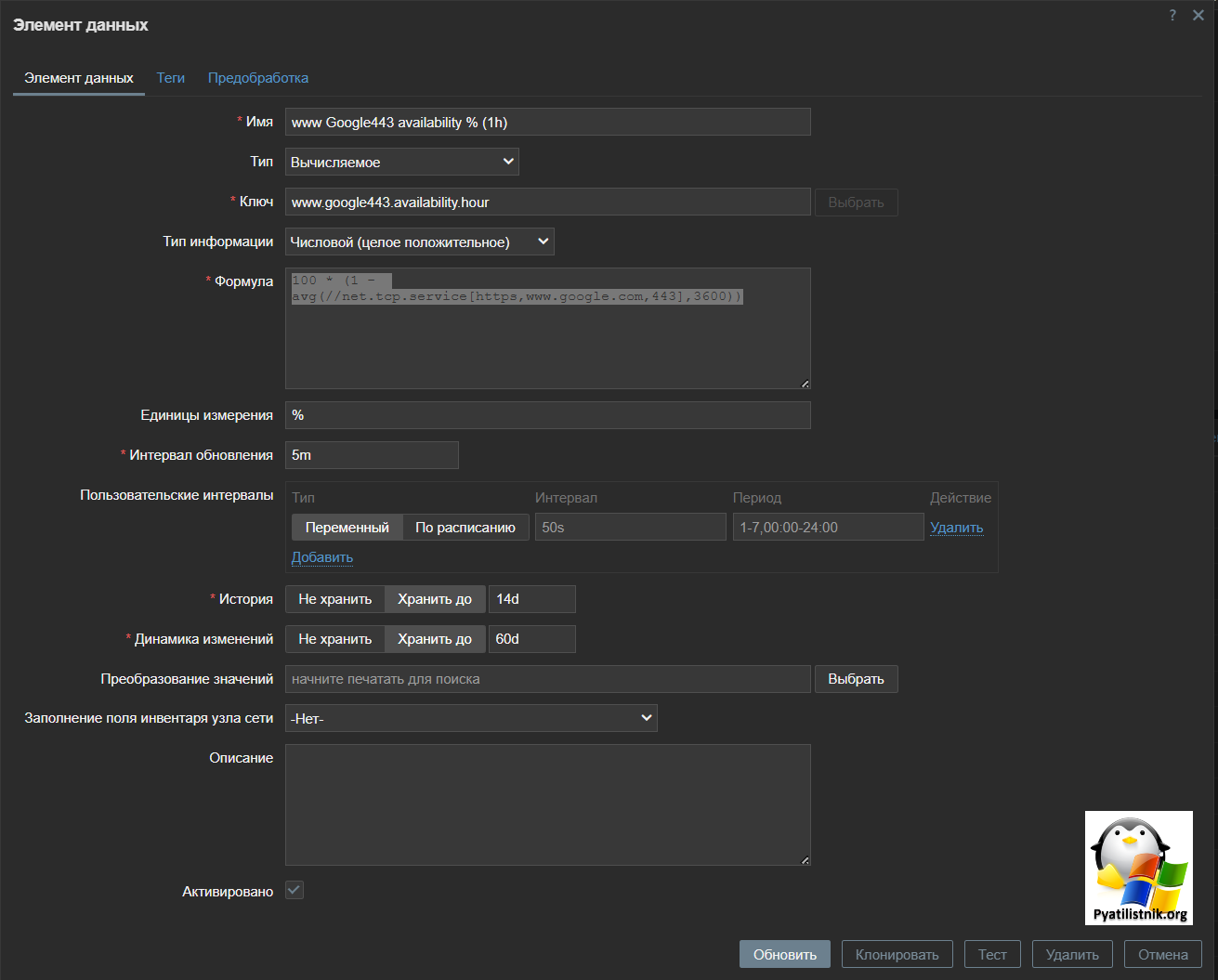Click the История period field 14d

[532, 599]
